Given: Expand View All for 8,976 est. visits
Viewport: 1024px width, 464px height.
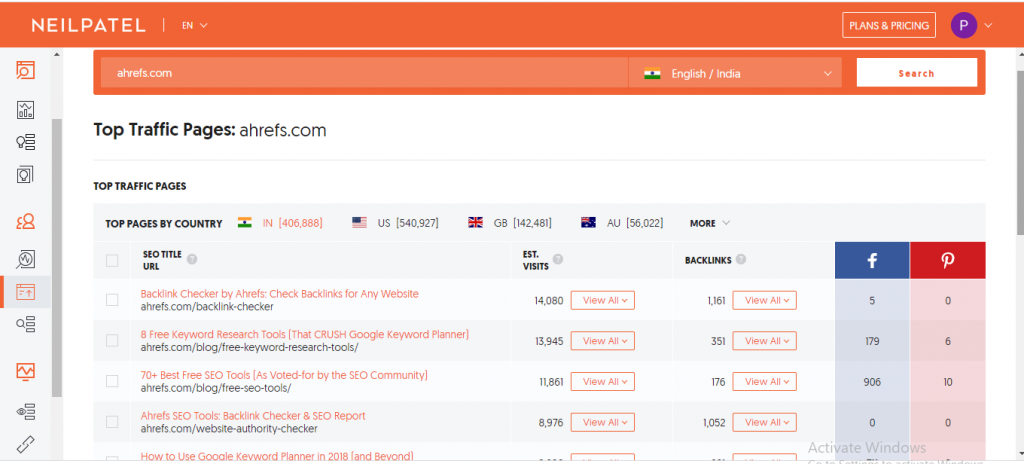Looking at the screenshot, I should pyautogui.click(x=603, y=422).
